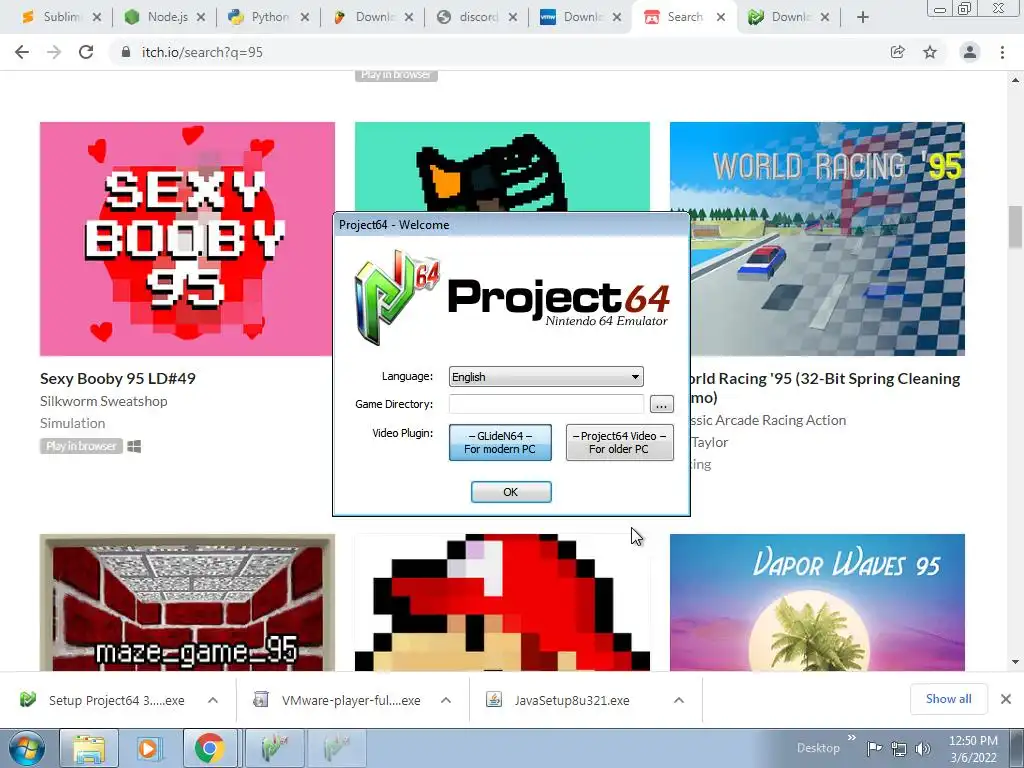This screenshot has width=1024, height=768.
Task: Click the red pixel cap character thumbnail
Action: (x=502, y=603)
